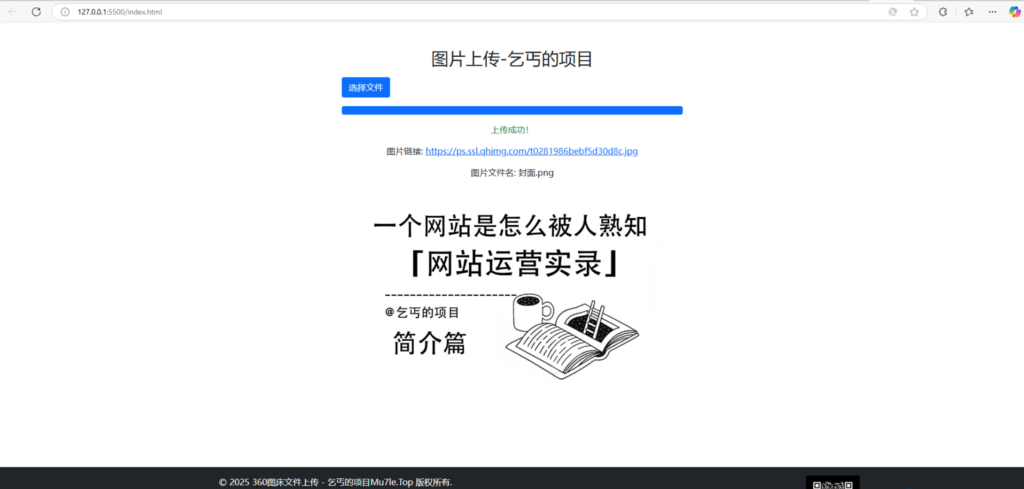The width and height of the screenshot is (1024, 489).
Task: Click the 上传成功! status message
Action: pos(510,130)
